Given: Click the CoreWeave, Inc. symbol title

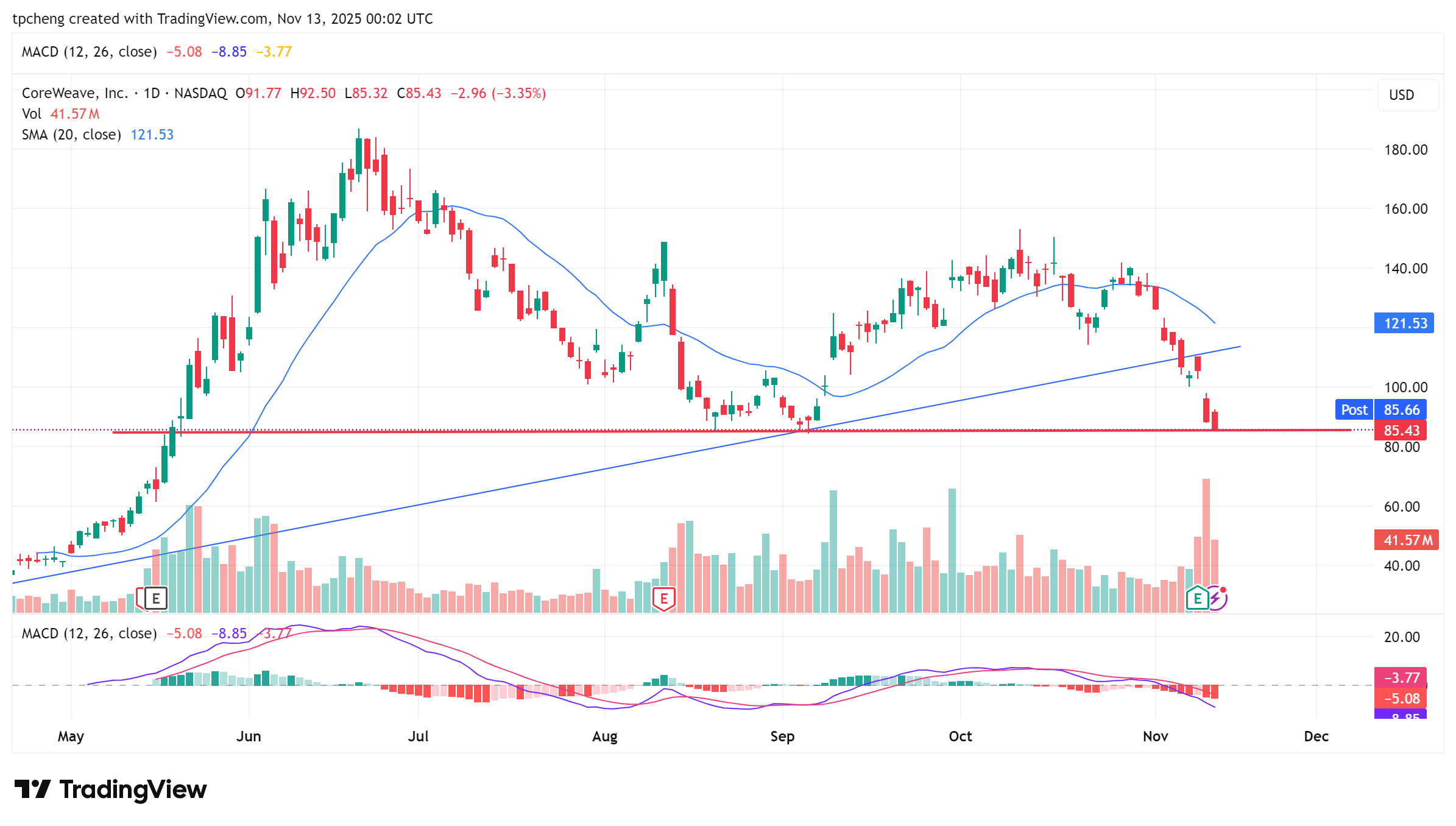Looking at the screenshot, I should click(x=75, y=93).
